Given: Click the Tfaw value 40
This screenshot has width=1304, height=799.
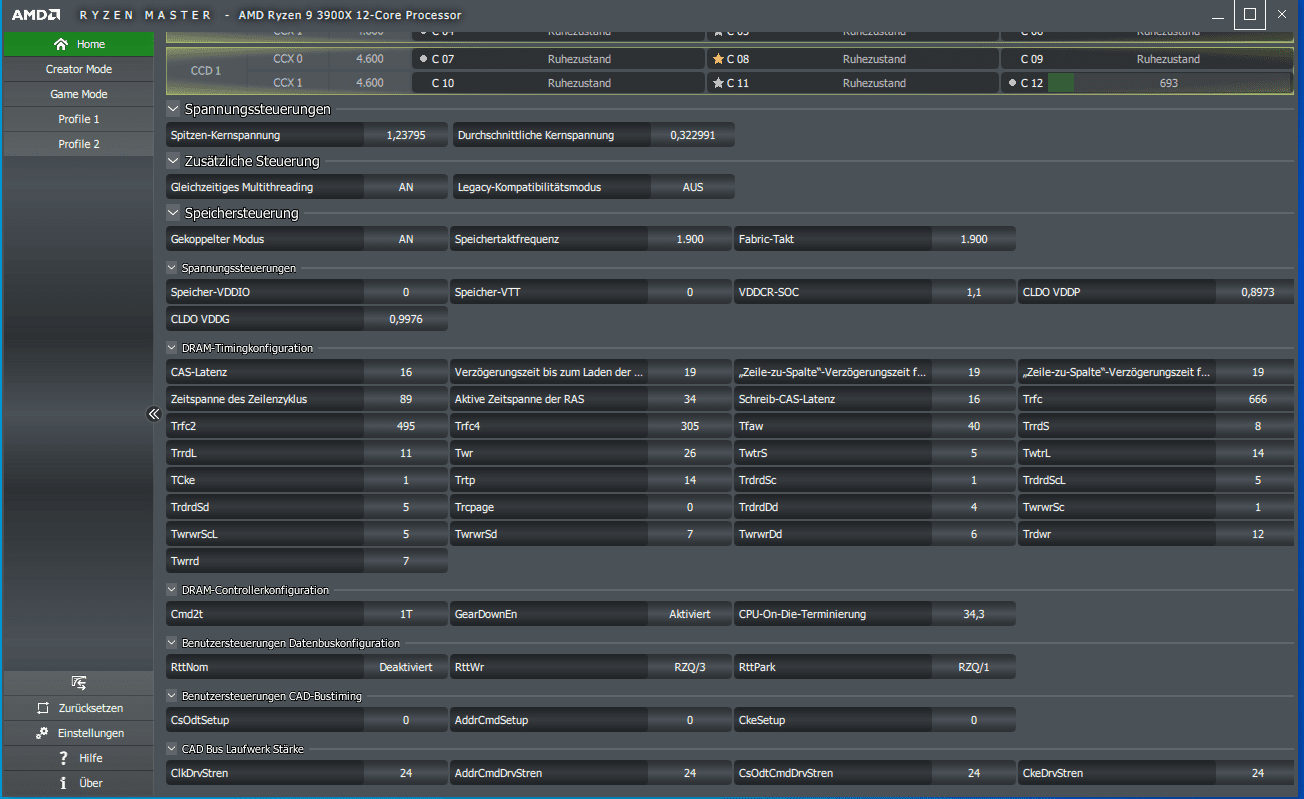Looking at the screenshot, I should point(974,426).
